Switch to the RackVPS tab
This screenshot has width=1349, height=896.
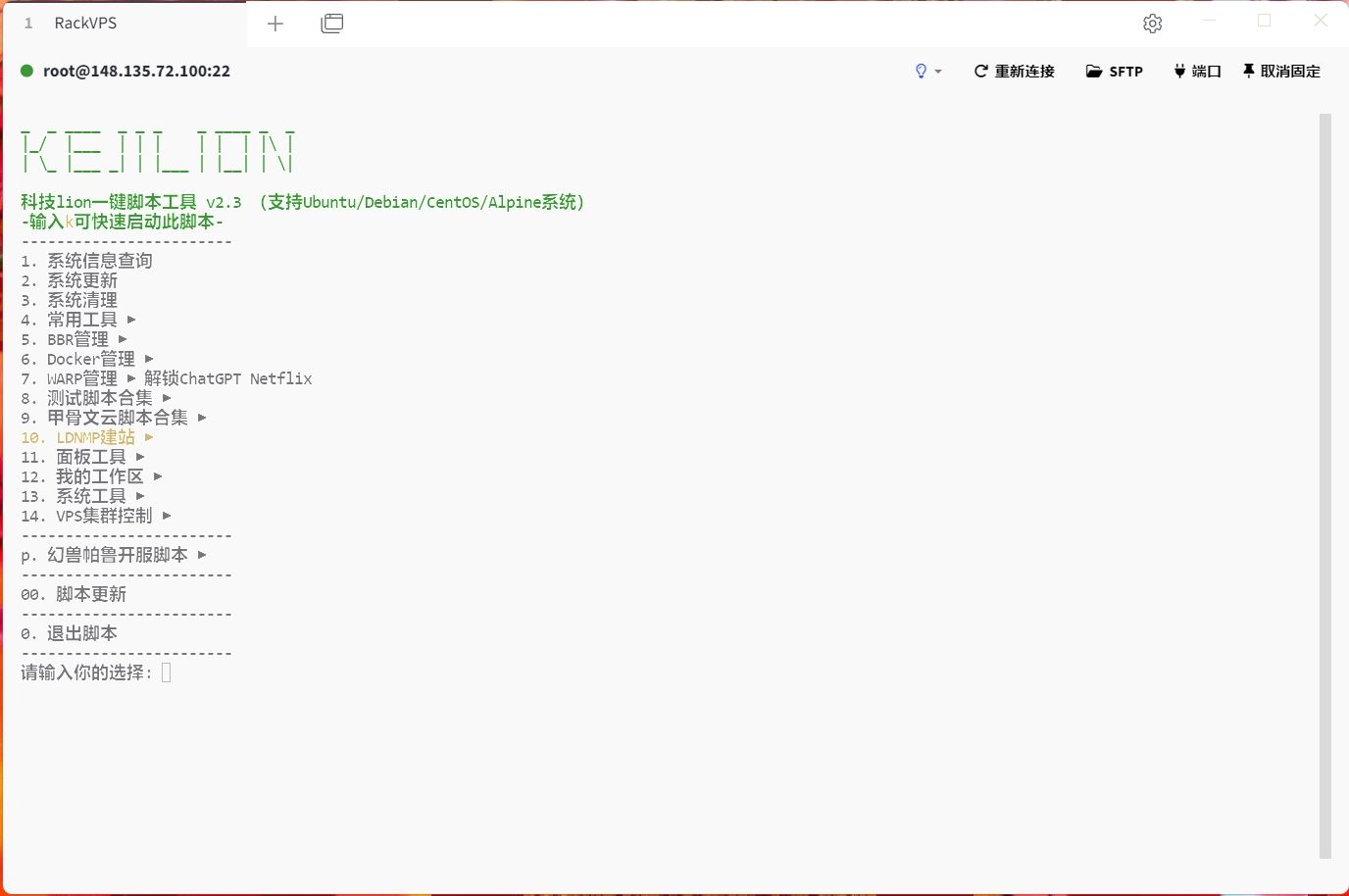pyautogui.click(x=124, y=24)
